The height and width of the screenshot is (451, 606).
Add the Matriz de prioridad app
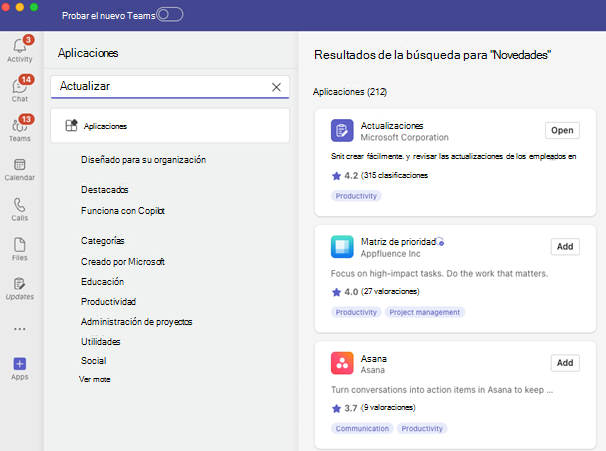[565, 247]
